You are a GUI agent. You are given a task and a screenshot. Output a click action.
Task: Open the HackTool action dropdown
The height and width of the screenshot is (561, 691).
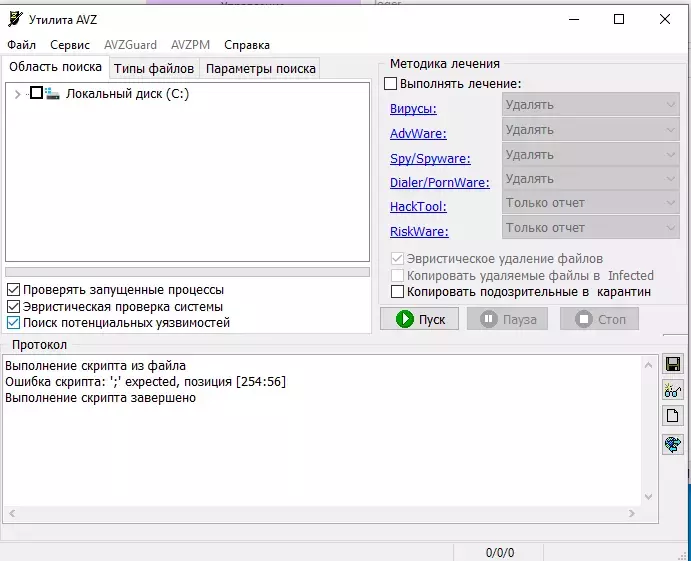click(591, 203)
